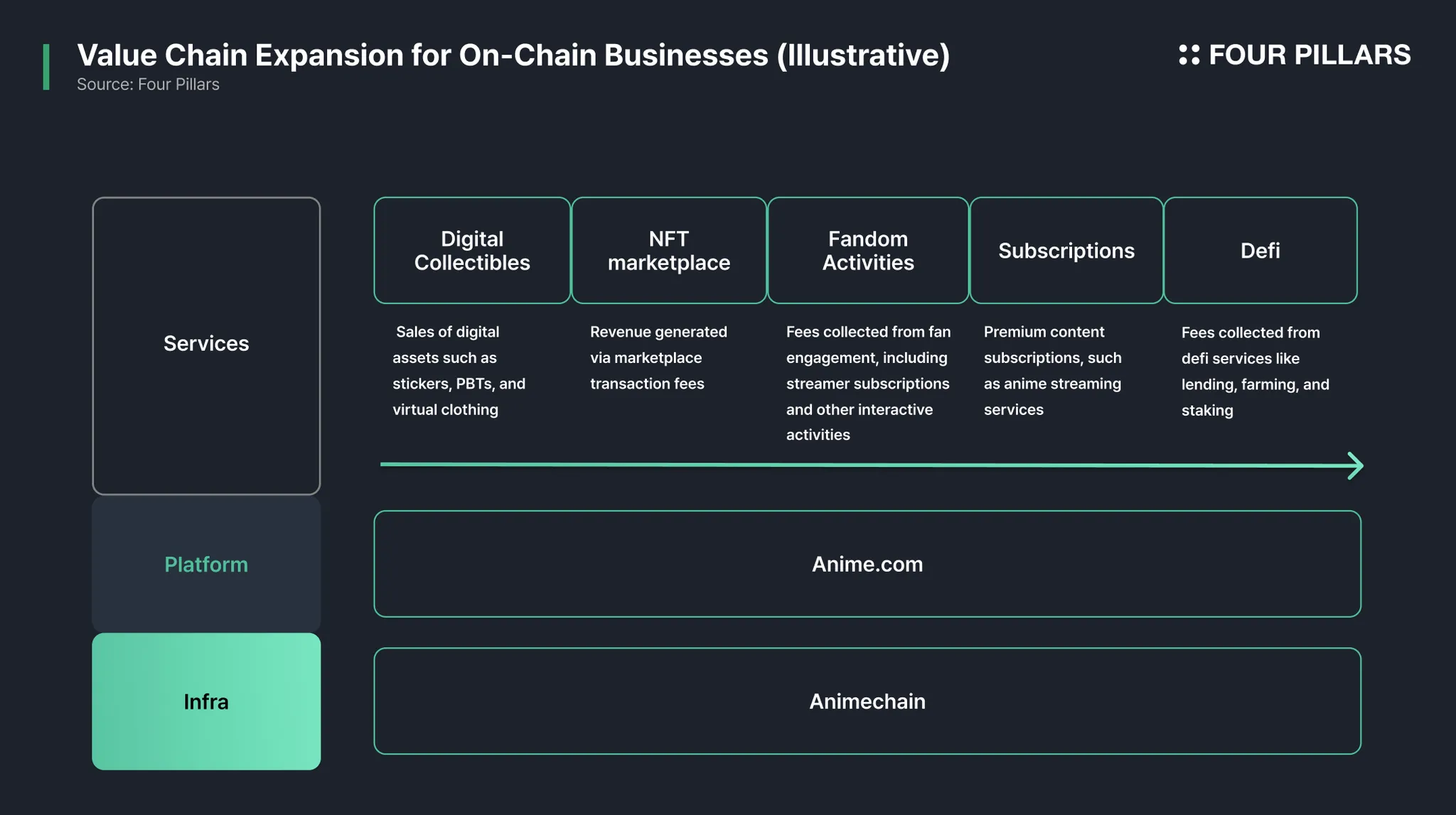Click the digital assets sales description
Viewport: 1456px width, 815px height.
click(459, 370)
